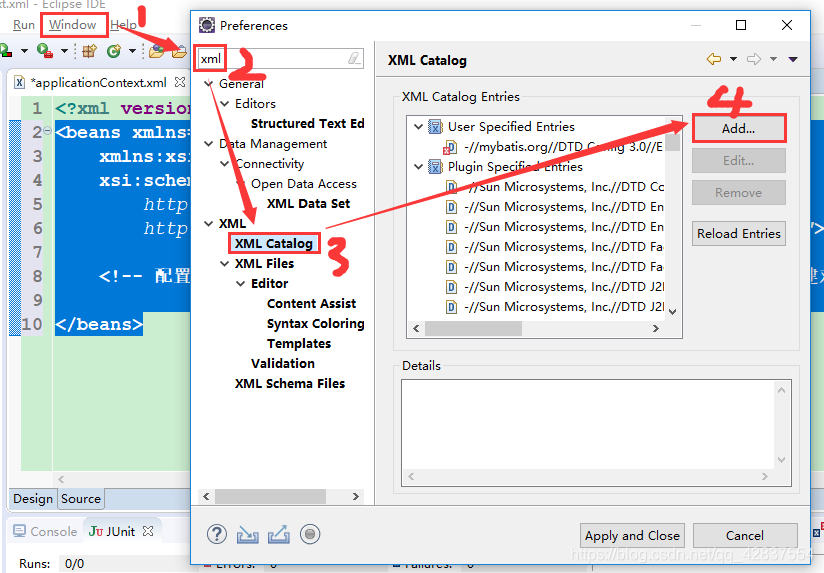The width and height of the screenshot is (824, 573).
Task: Click Apply and Close
Action: coord(632,536)
